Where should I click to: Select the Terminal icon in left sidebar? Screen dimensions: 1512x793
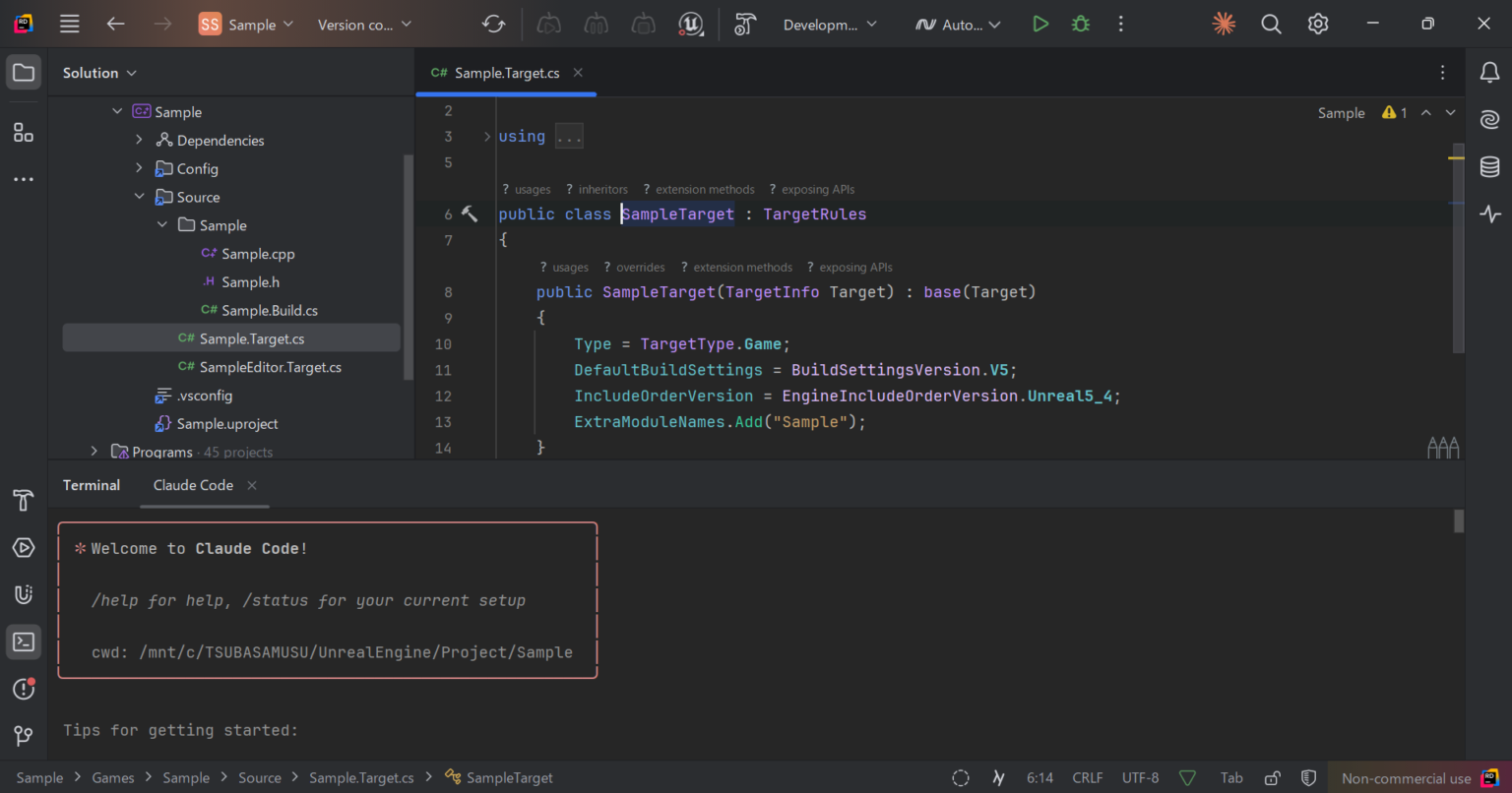tap(24, 641)
